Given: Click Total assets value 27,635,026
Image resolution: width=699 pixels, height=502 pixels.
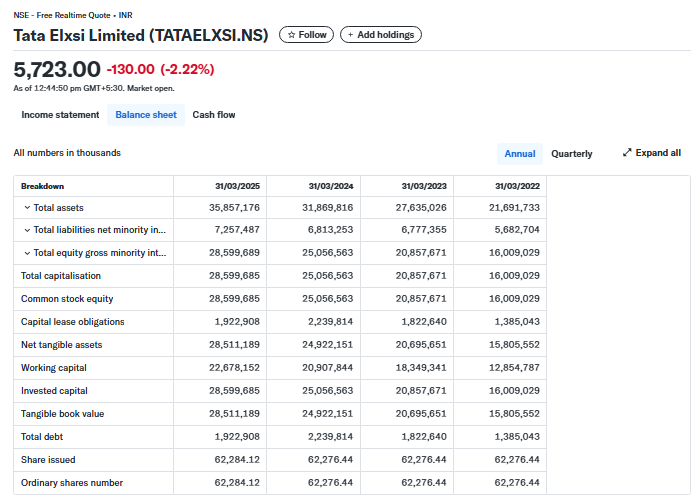Looking at the screenshot, I should tap(421, 208).
